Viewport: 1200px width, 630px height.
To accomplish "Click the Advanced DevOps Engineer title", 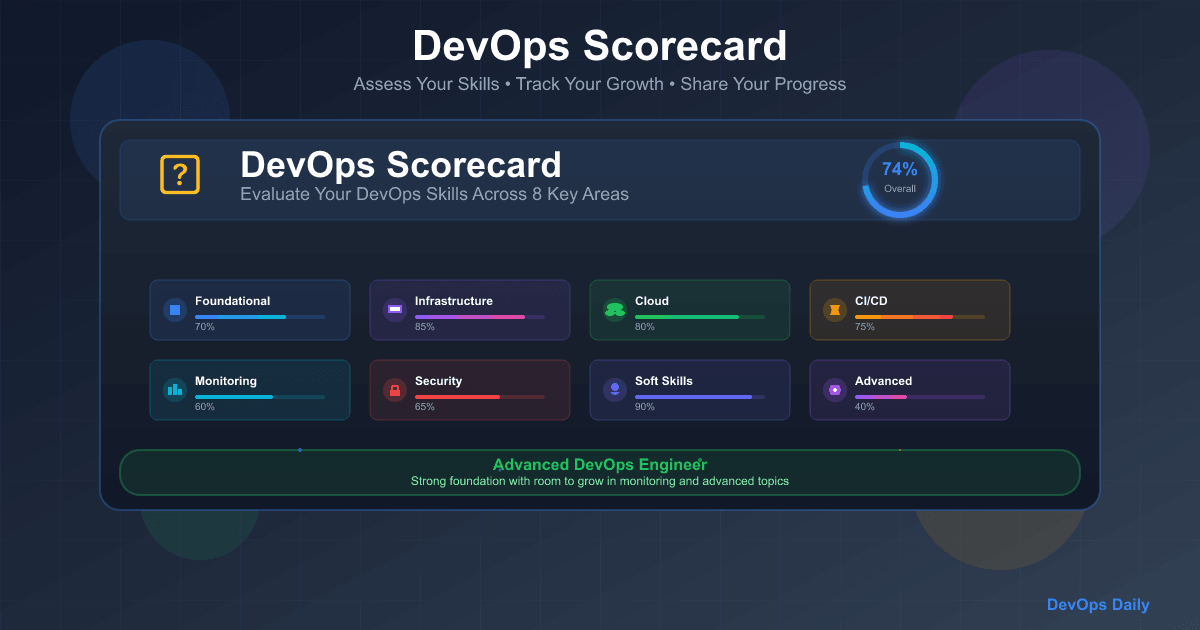I will pyautogui.click(x=599, y=464).
